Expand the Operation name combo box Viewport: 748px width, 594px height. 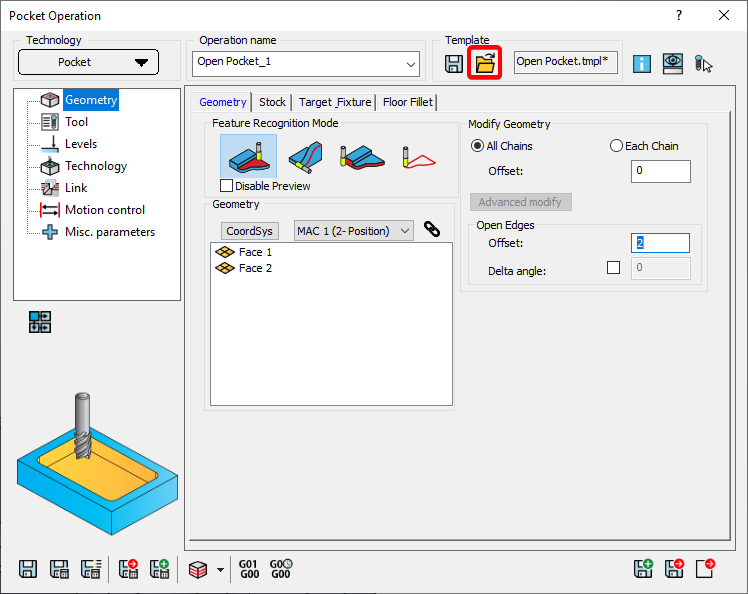coord(411,64)
